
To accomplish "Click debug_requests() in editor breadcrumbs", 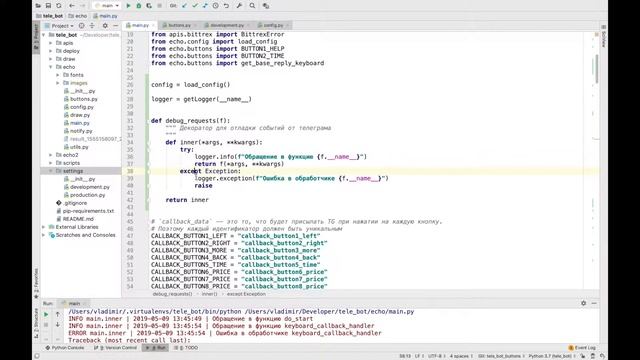I will pos(172,294).
